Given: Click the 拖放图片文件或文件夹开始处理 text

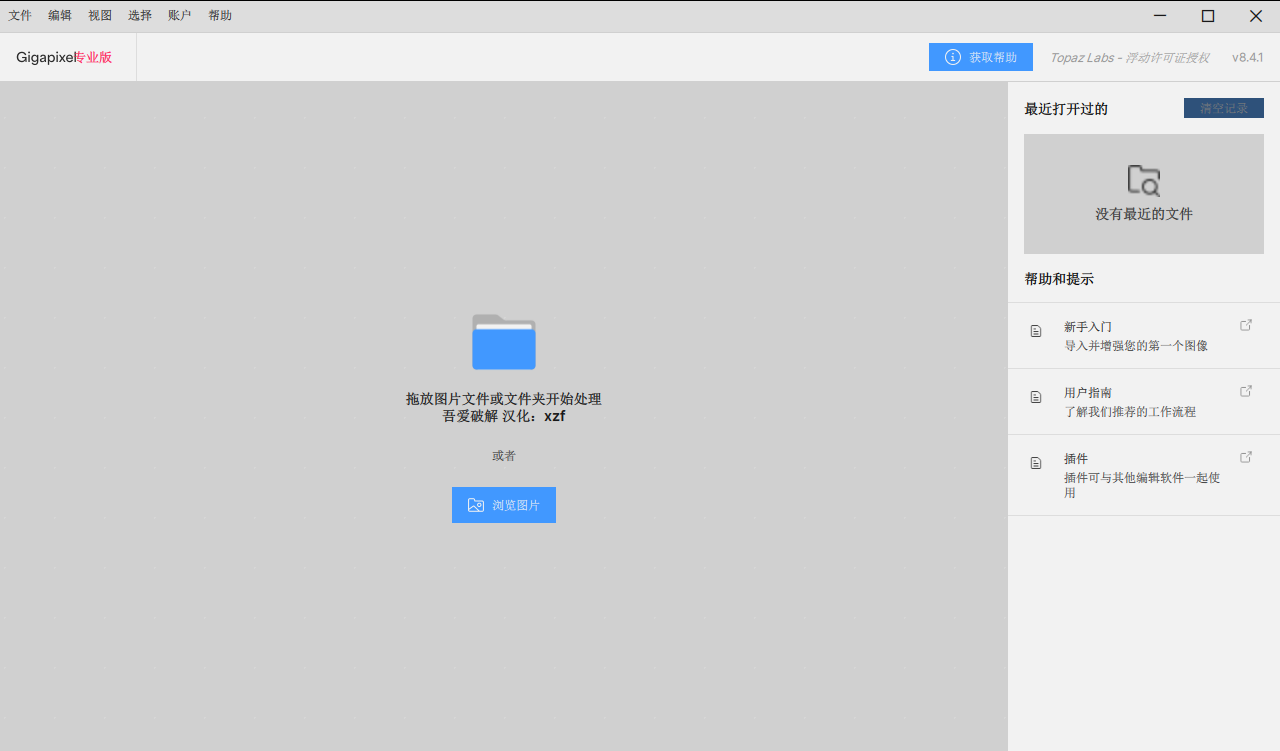Looking at the screenshot, I should (x=504, y=399).
